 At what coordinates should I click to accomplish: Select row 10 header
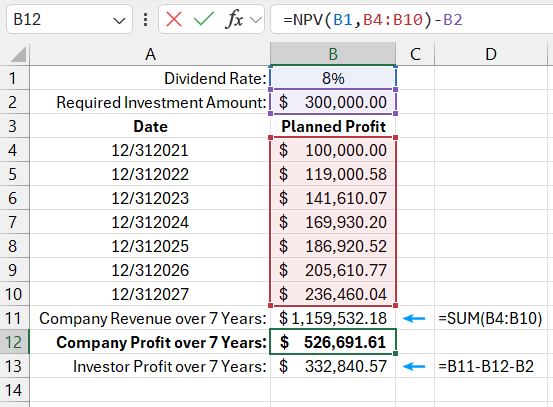click(x=14, y=294)
